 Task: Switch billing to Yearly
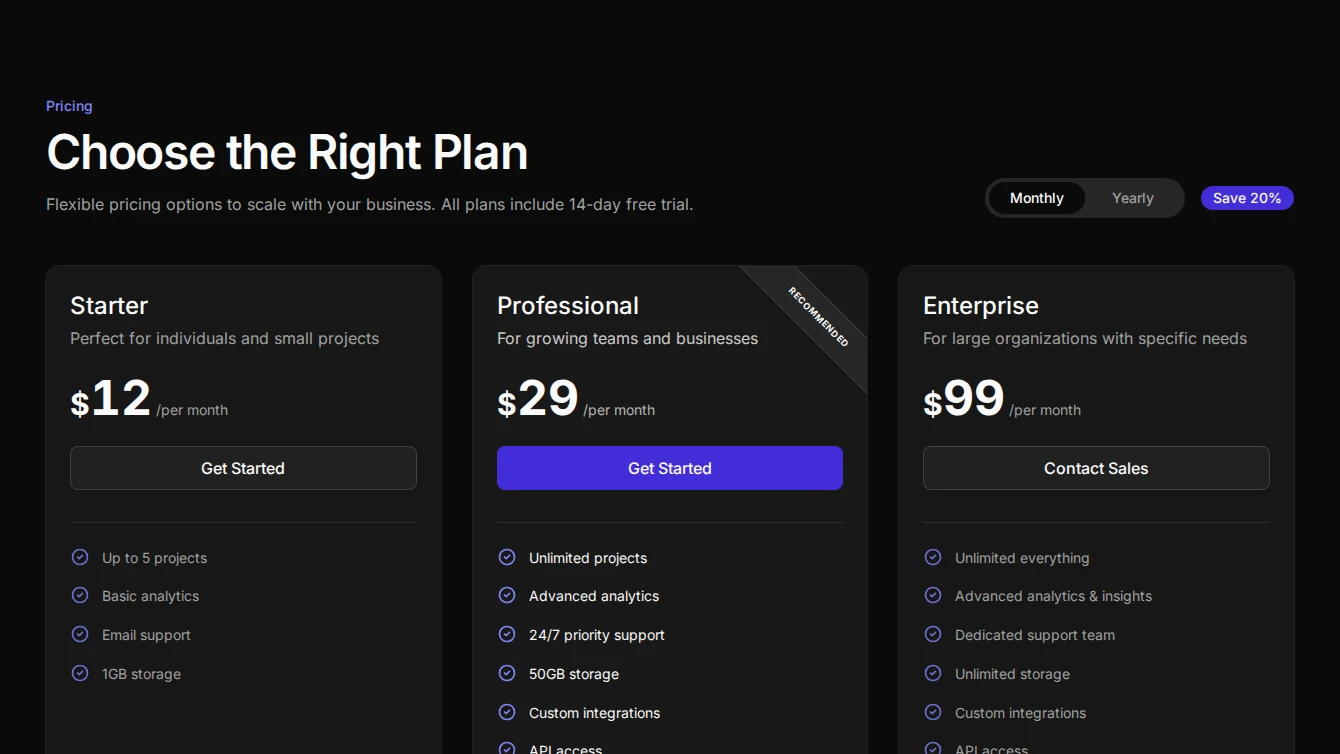1132,198
